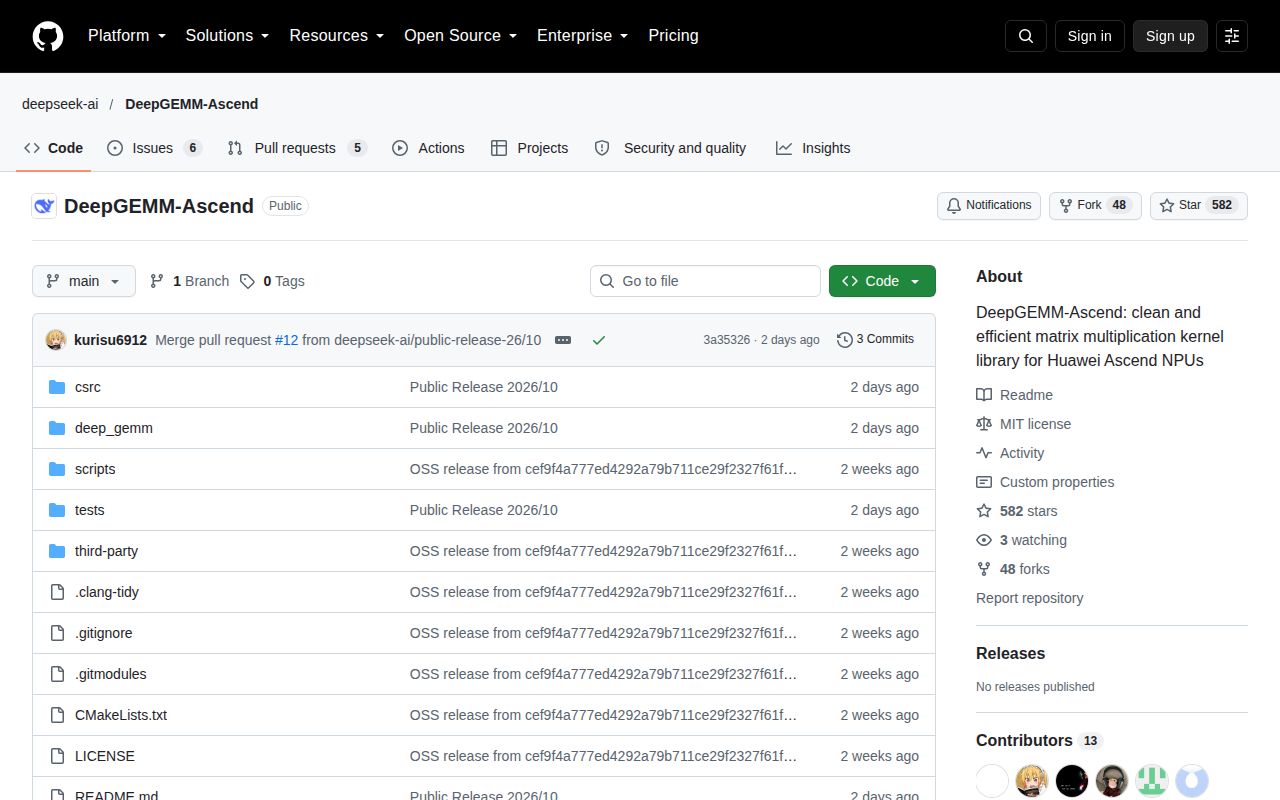Viewport: 1280px width, 800px height.
Task: Go to the Projects tab
Action: coord(529,148)
